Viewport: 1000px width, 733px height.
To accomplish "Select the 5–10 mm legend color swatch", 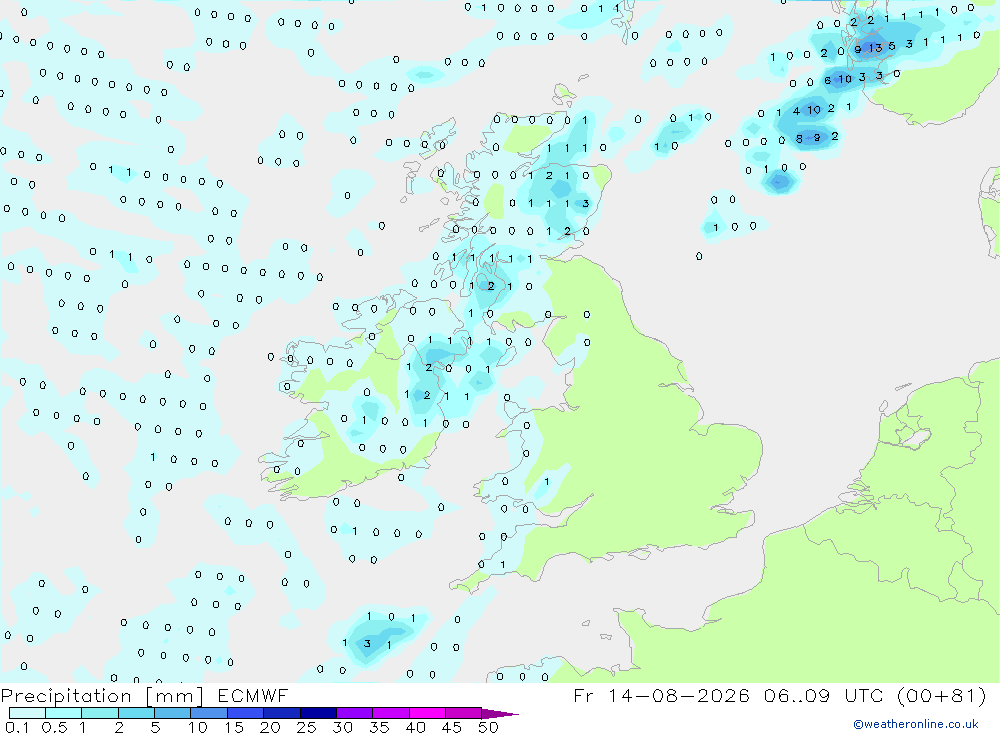I will pos(172,713).
